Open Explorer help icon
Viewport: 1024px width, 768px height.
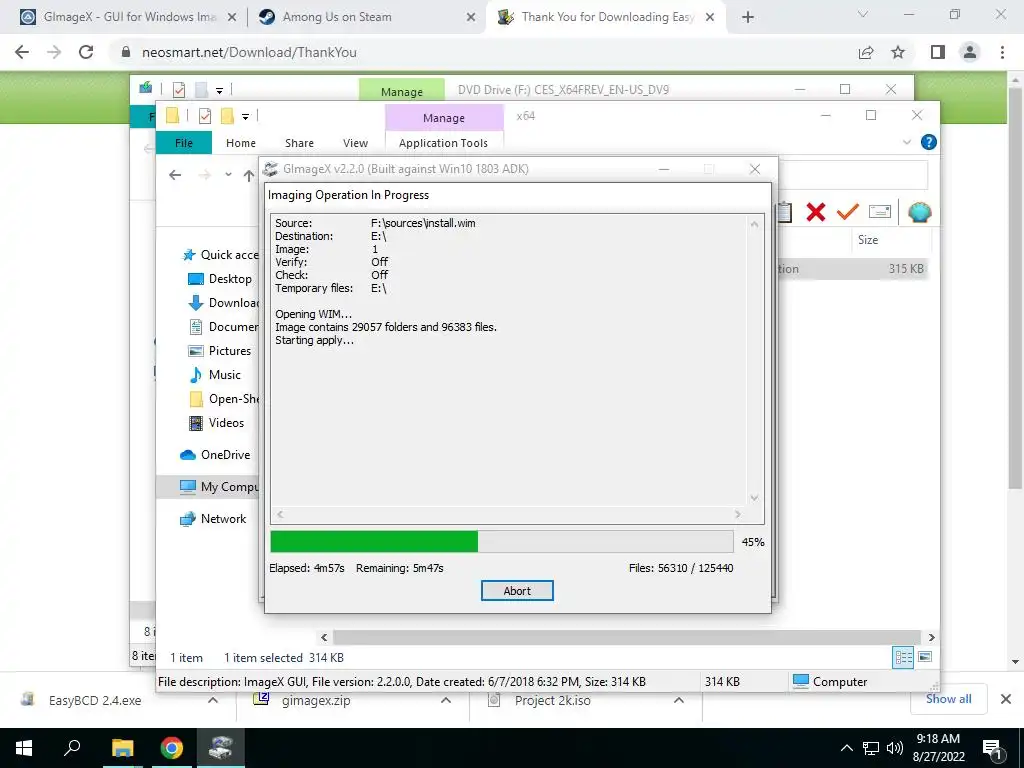coord(928,142)
